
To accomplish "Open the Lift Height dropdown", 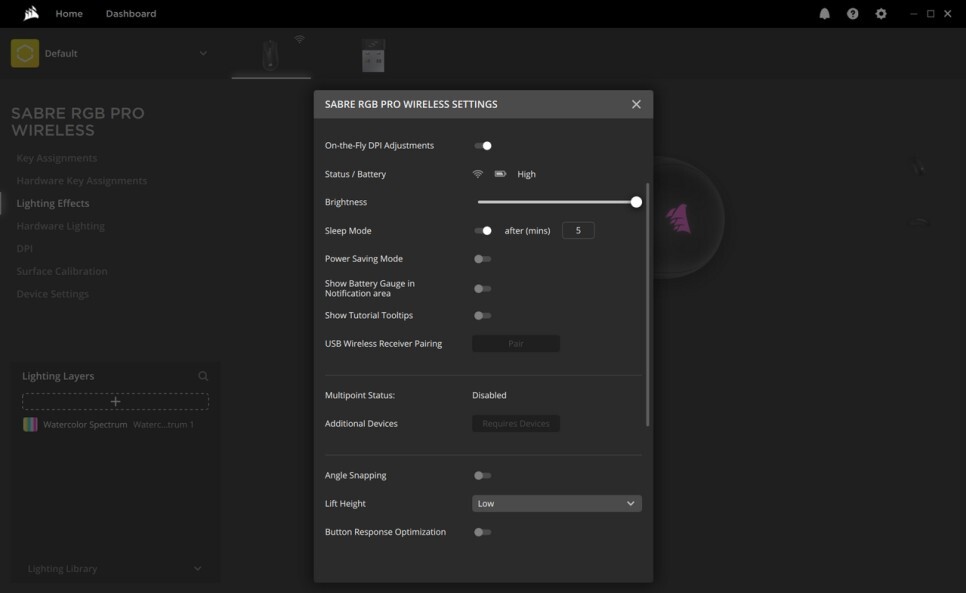I will coord(556,504).
